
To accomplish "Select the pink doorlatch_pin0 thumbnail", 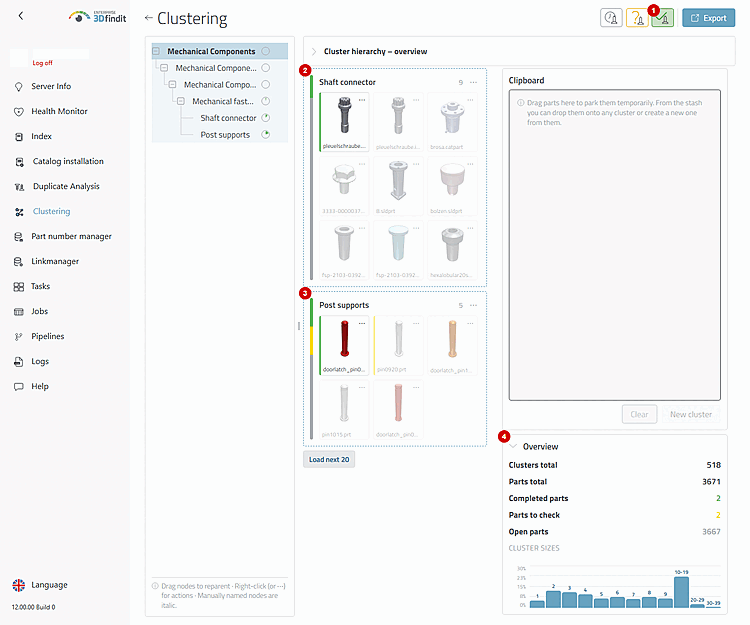I will tap(399, 403).
